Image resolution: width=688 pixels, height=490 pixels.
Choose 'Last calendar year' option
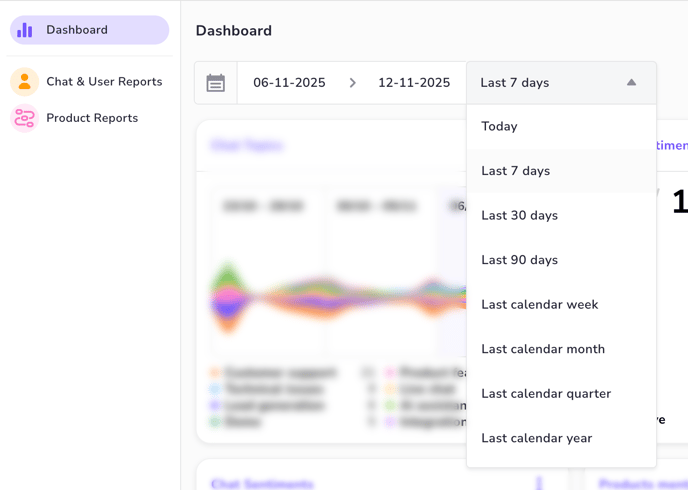536,438
